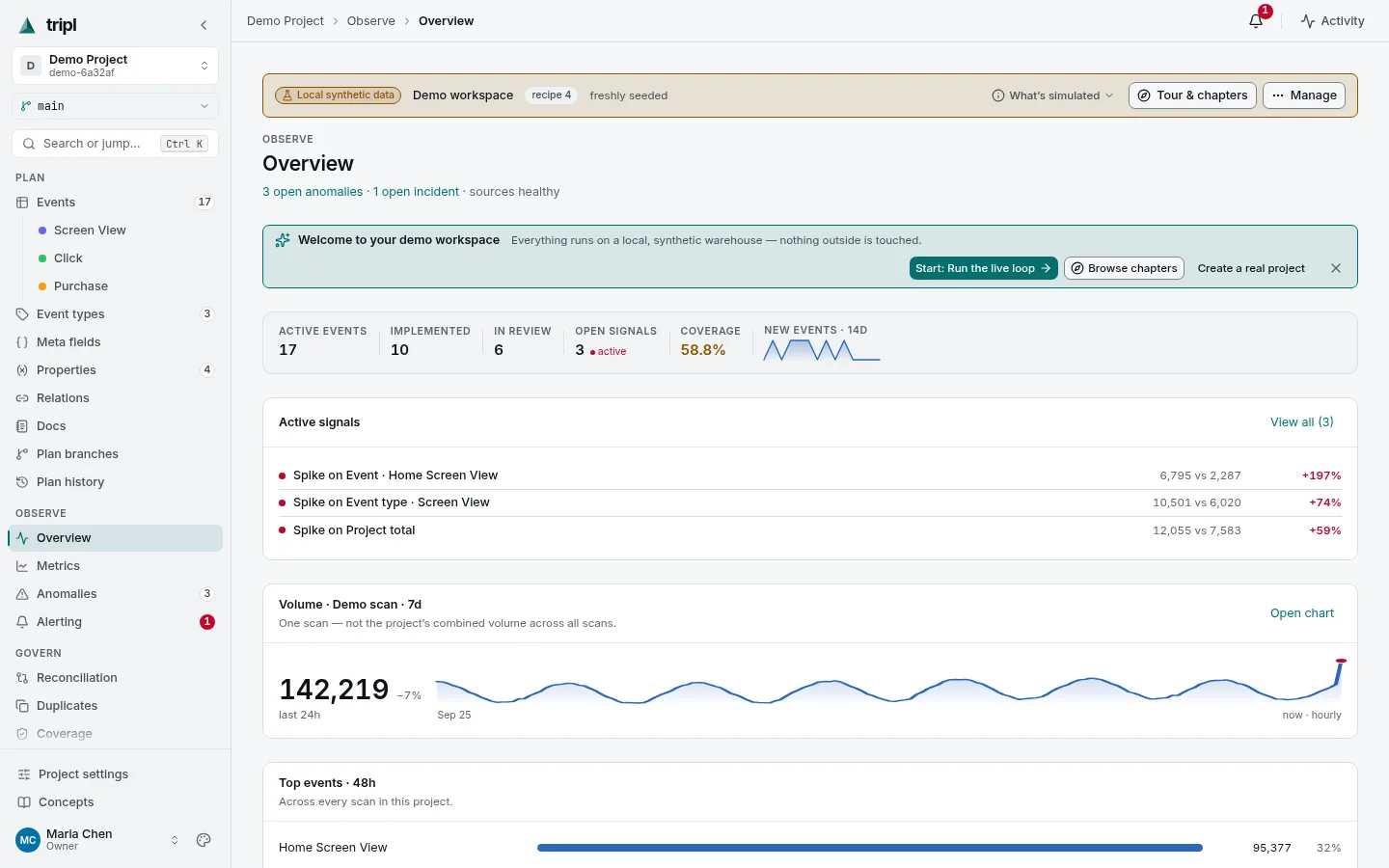
Task: Collapse the sidebar with the chevron icon
Action: pyautogui.click(x=204, y=25)
